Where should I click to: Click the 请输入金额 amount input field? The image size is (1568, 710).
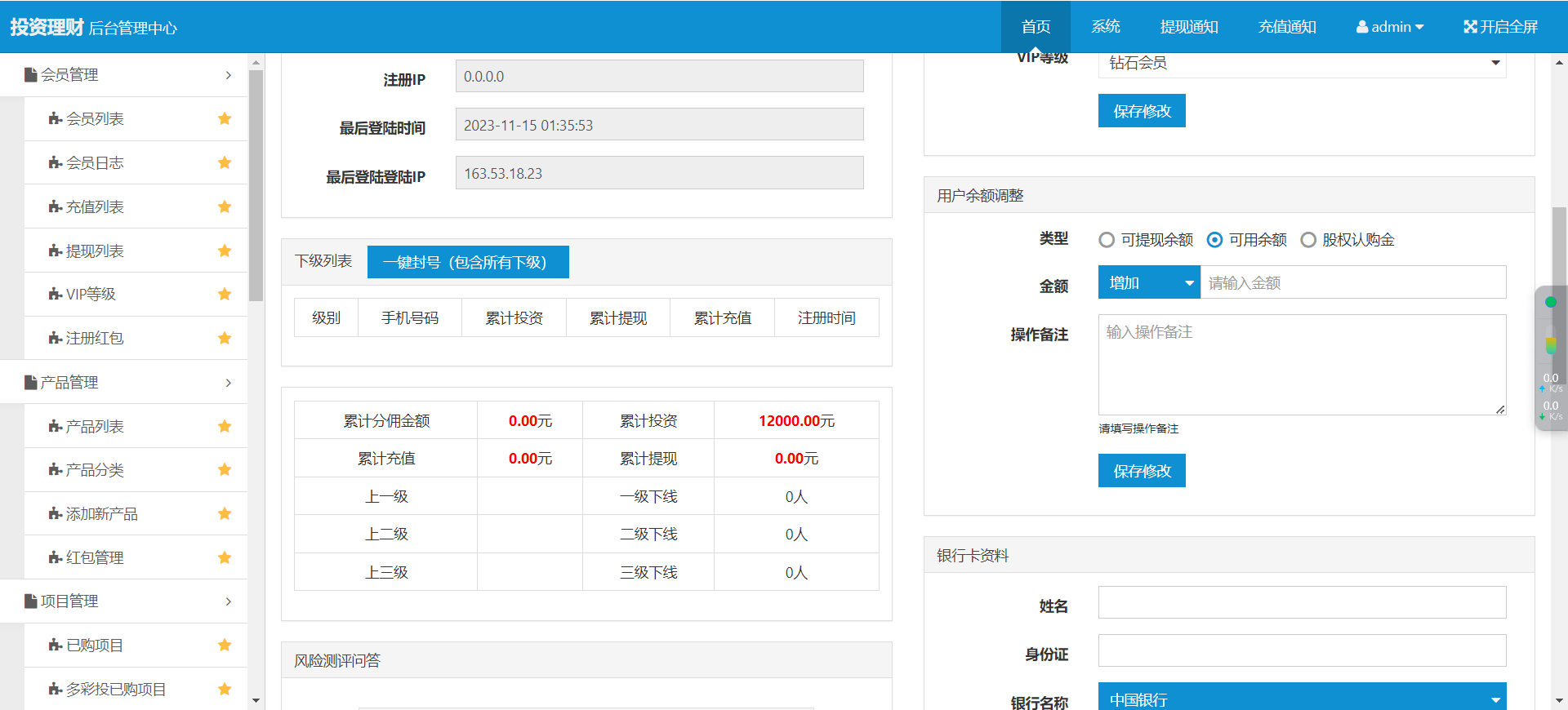(1352, 283)
